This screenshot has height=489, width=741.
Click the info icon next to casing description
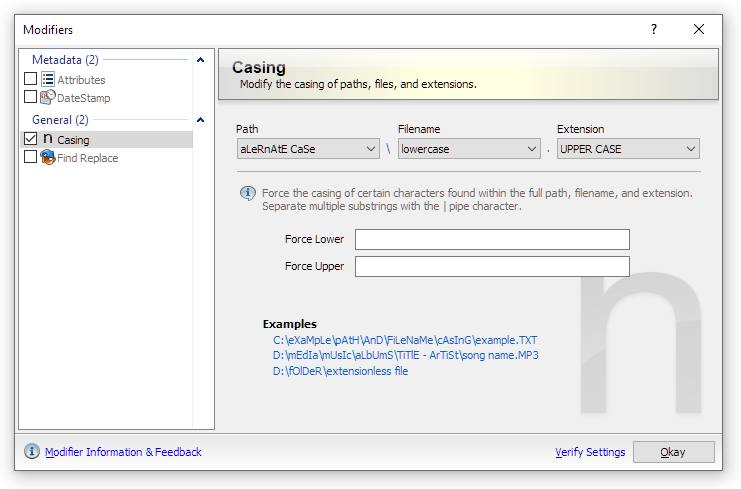pos(247,192)
